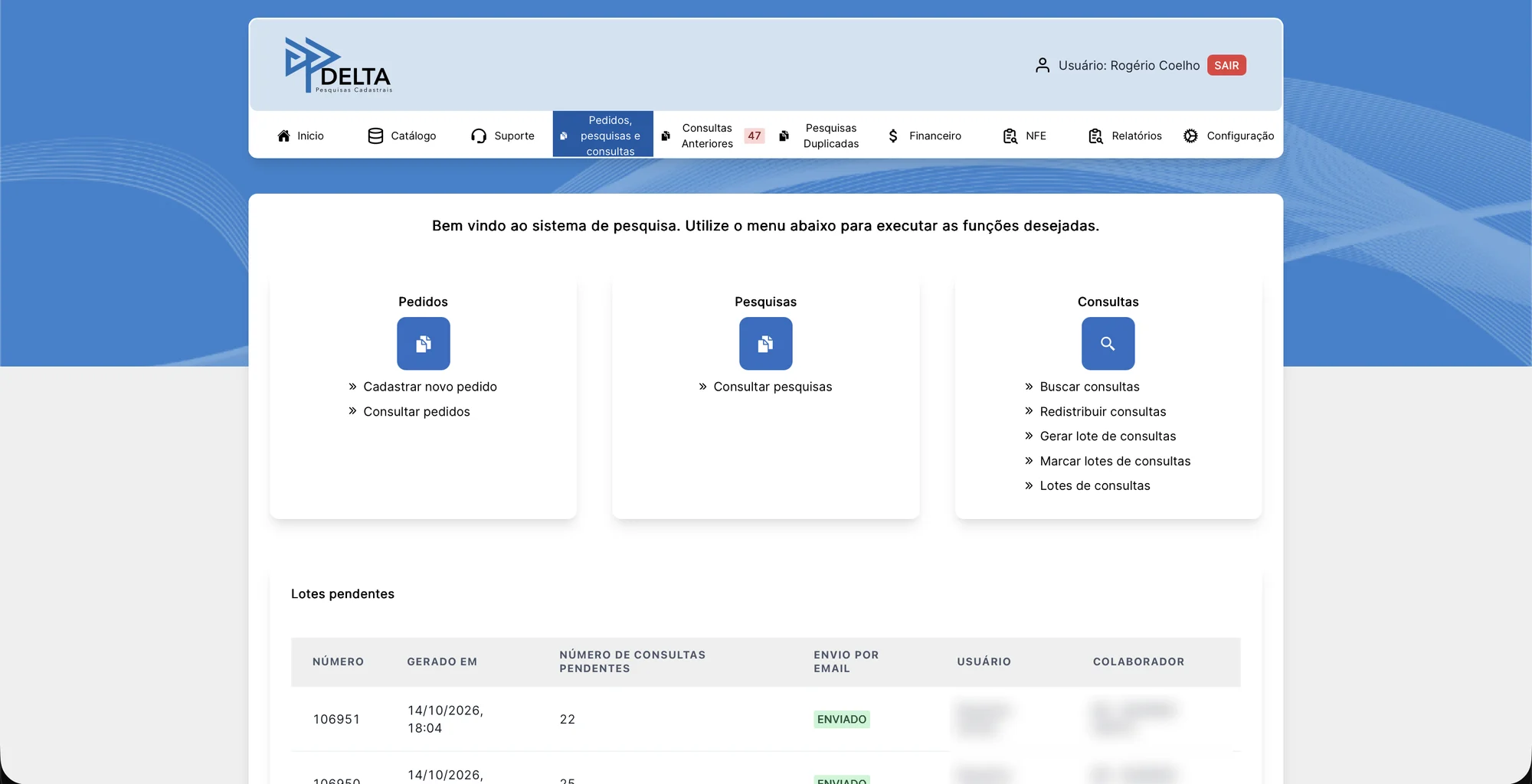Open the Relatórios menu item
Viewport: 1532px width, 784px height.
coord(1137,136)
